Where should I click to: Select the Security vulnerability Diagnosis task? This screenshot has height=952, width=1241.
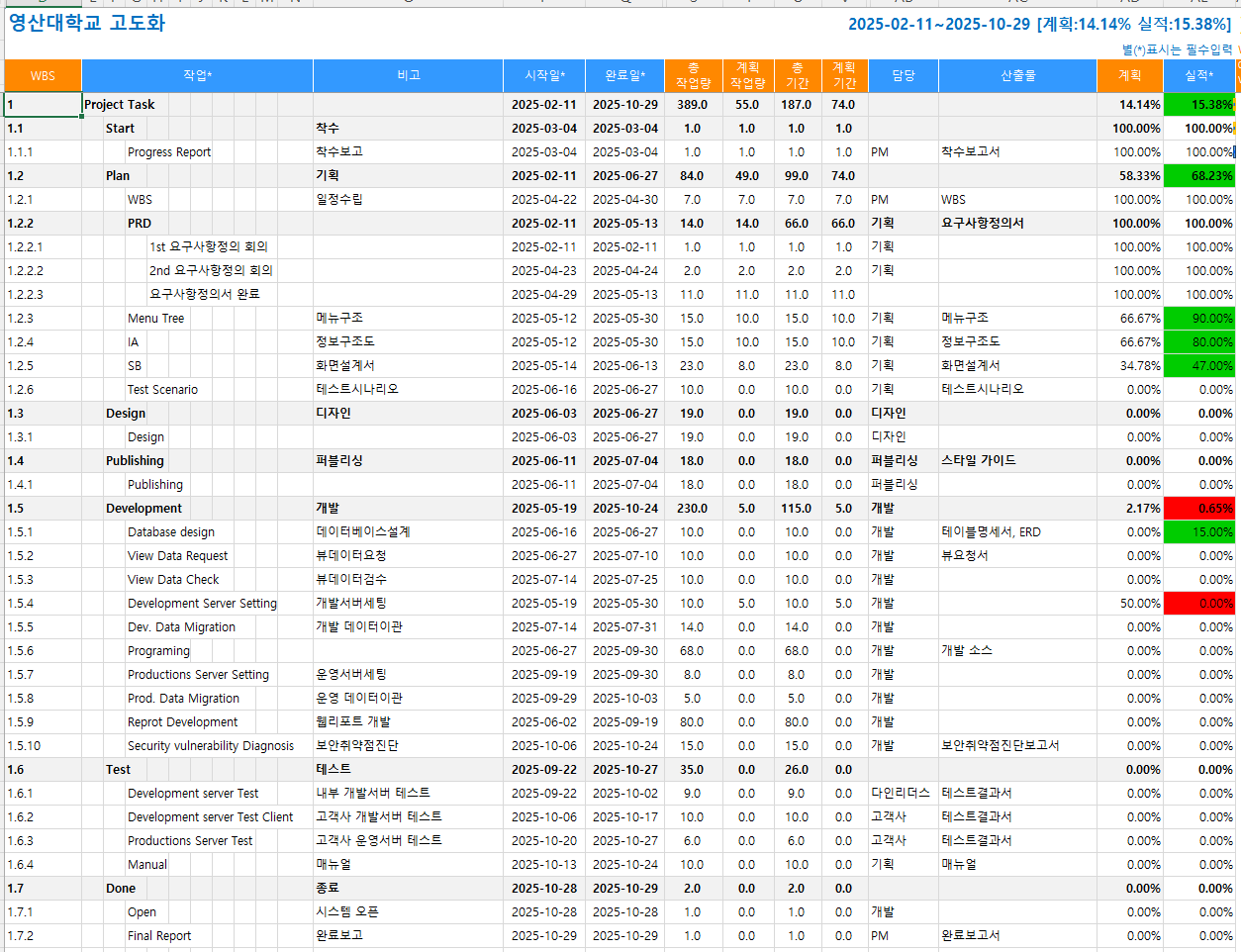(211, 746)
